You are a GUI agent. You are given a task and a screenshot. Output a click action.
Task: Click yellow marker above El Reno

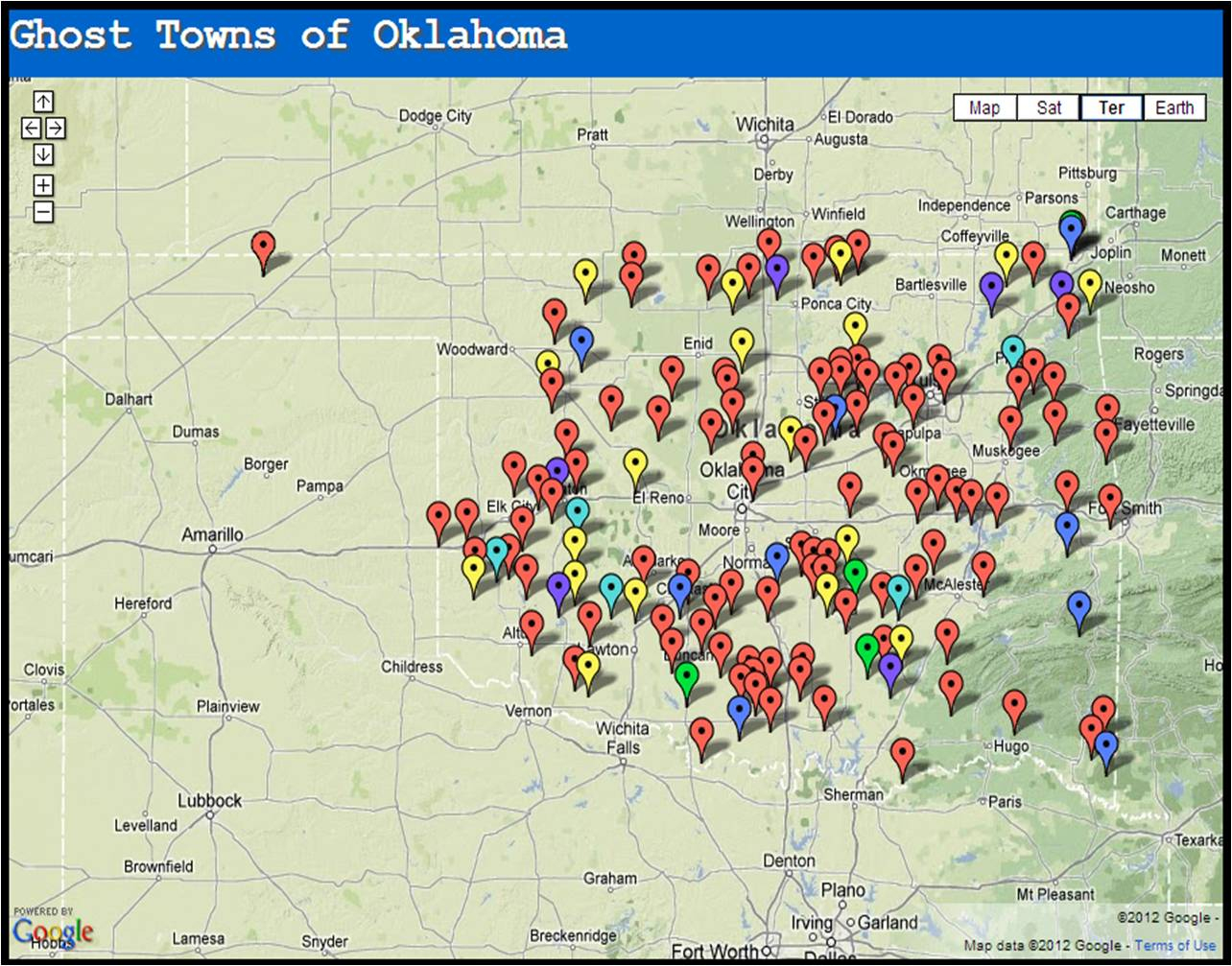[x=635, y=464]
